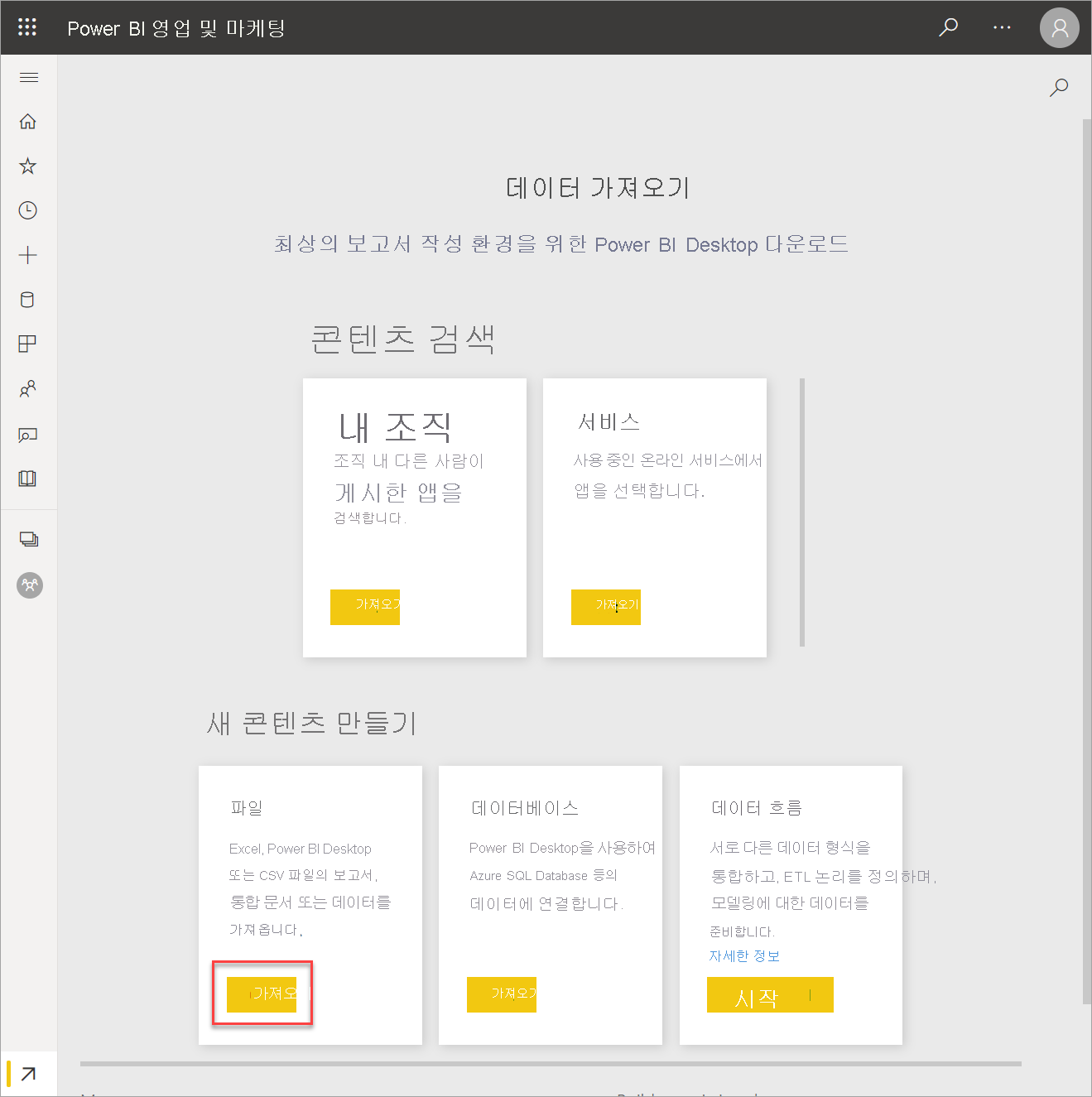Open Datasets cylinder icon in sidebar
Viewport: 1092px width, 1097px height.
[x=28, y=300]
